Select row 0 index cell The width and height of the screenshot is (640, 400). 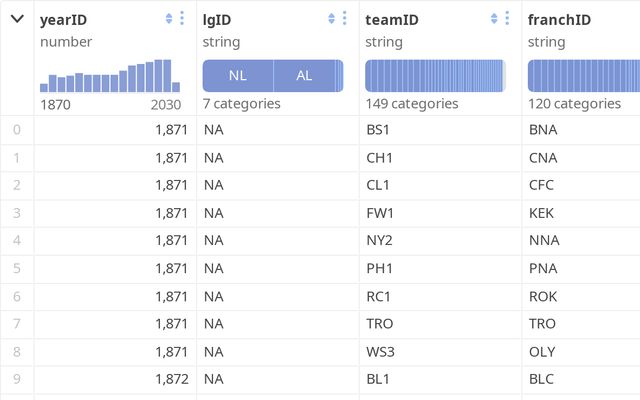(x=16, y=129)
